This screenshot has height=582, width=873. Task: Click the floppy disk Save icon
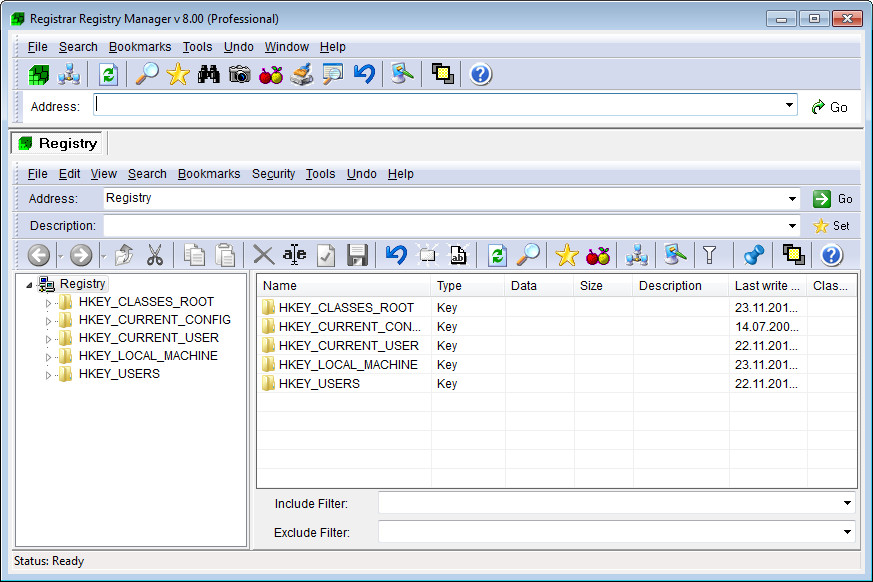(357, 256)
